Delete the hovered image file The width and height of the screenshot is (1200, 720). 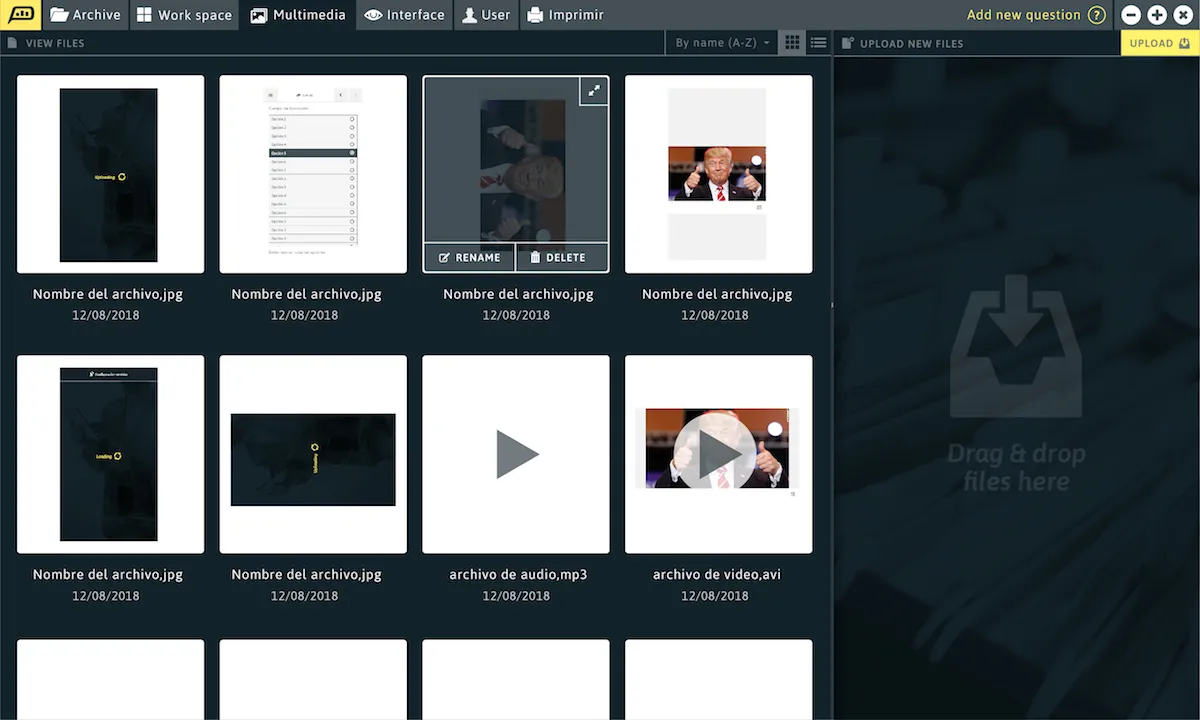557,258
